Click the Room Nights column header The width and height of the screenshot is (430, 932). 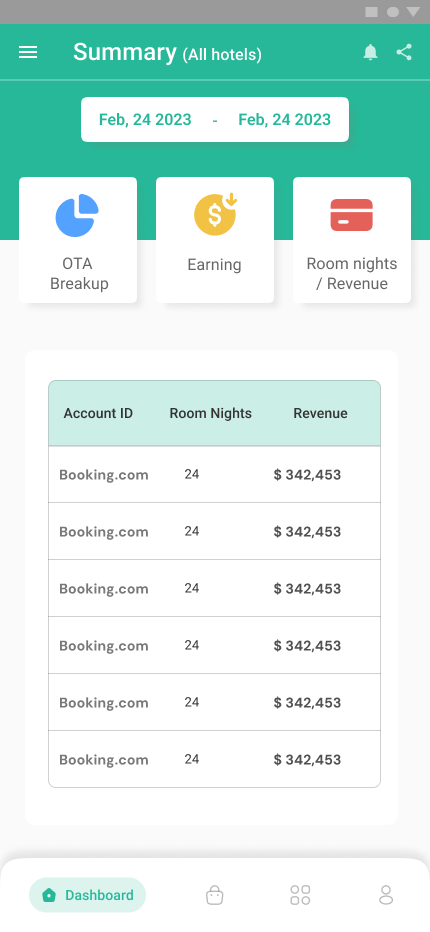(x=211, y=413)
